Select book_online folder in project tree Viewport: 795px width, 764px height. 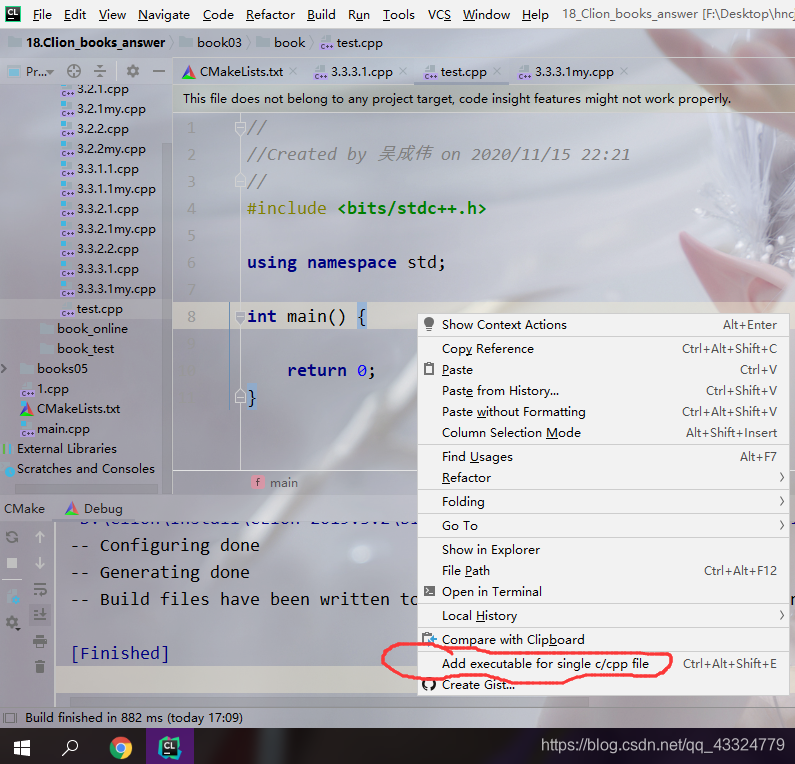tap(84, 329)
